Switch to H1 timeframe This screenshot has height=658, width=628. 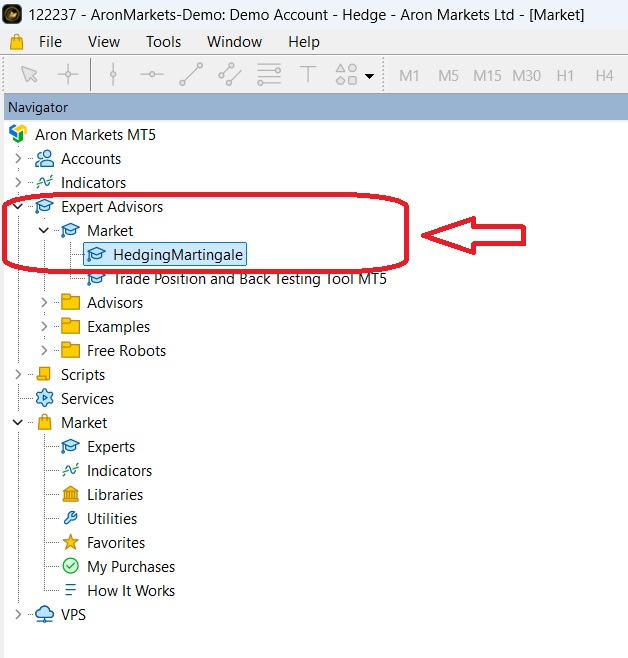point(565,75)
